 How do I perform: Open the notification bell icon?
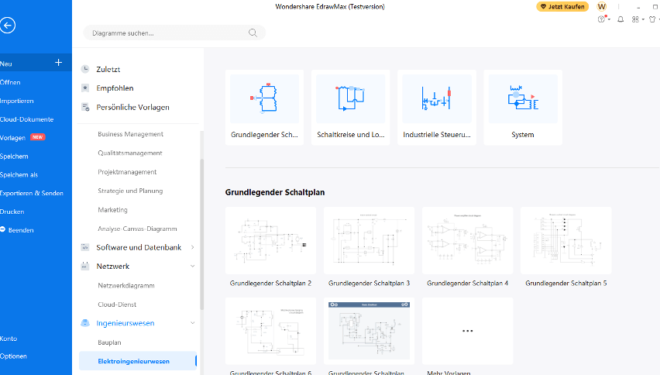[620, 19]
